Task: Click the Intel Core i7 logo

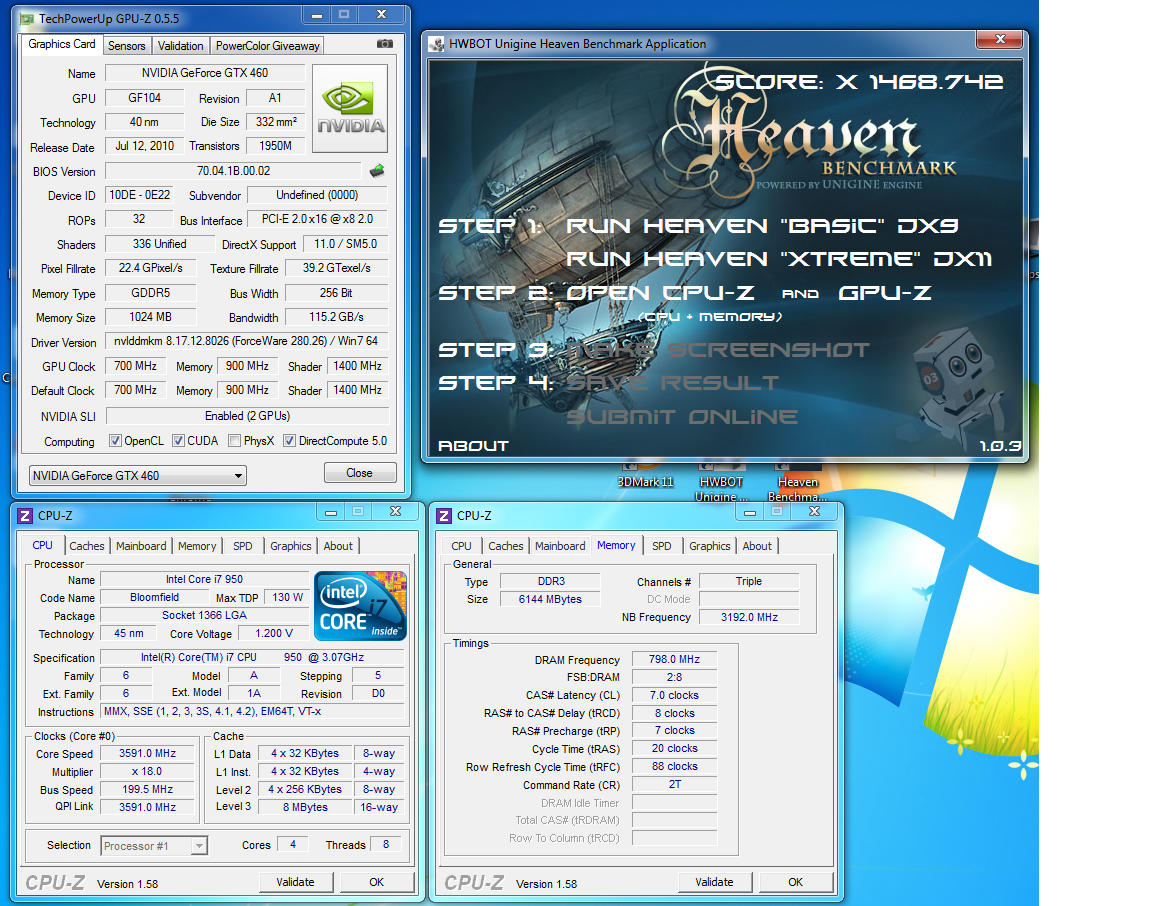Action: (360, 605)
